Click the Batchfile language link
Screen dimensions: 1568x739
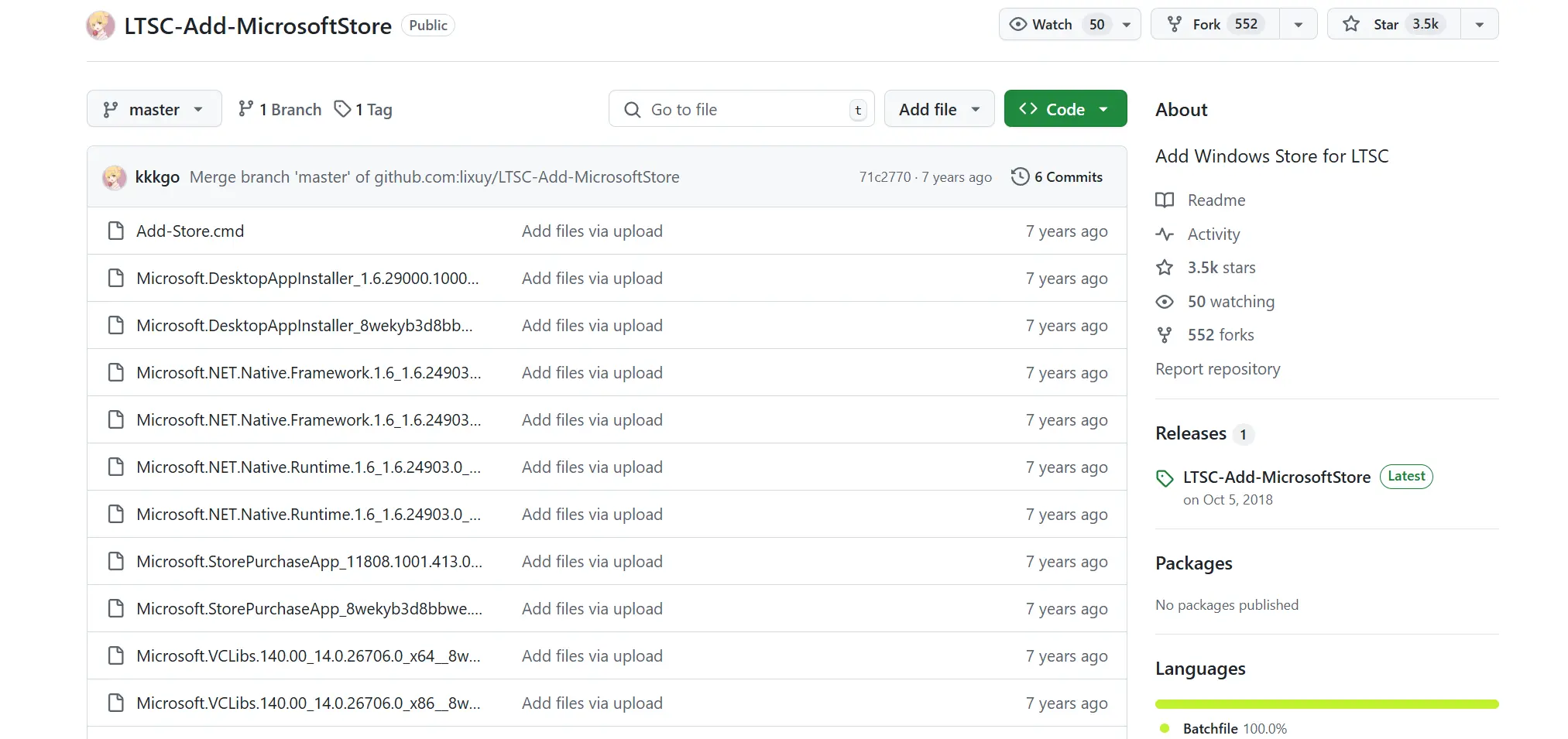click(x=1234, y=728)
